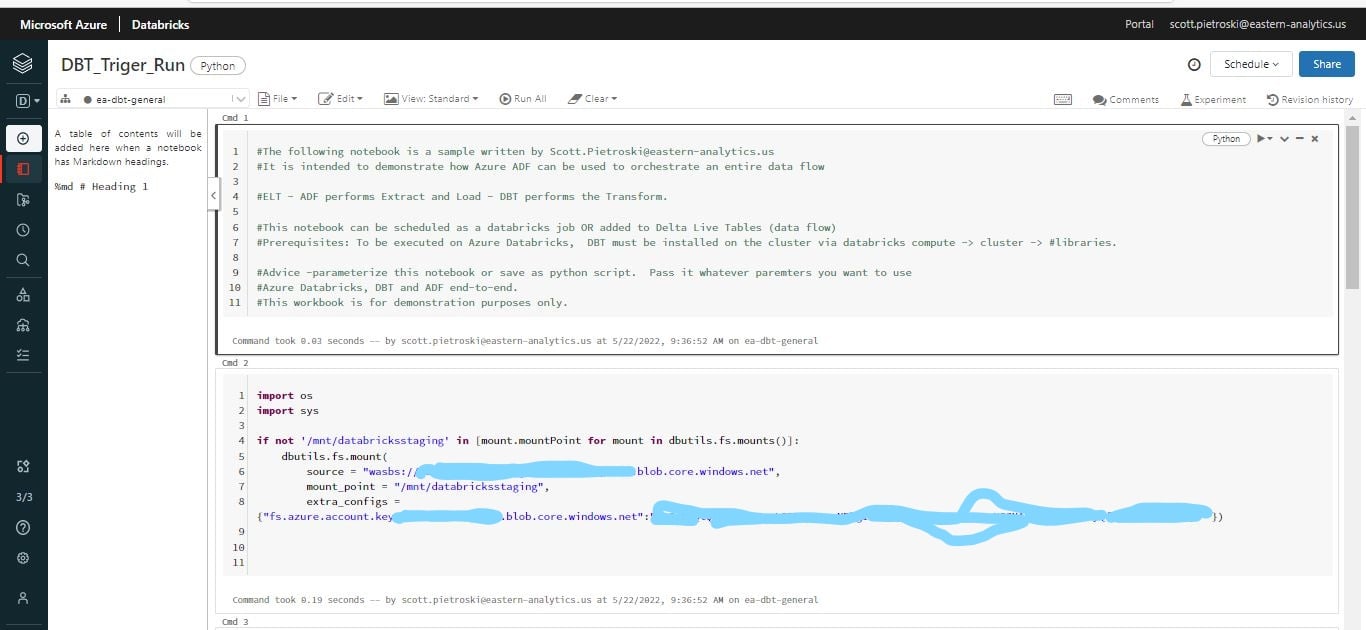Open the chevron actions menu in Cmd 1
1366x630 pixels.
point(1284,139)
